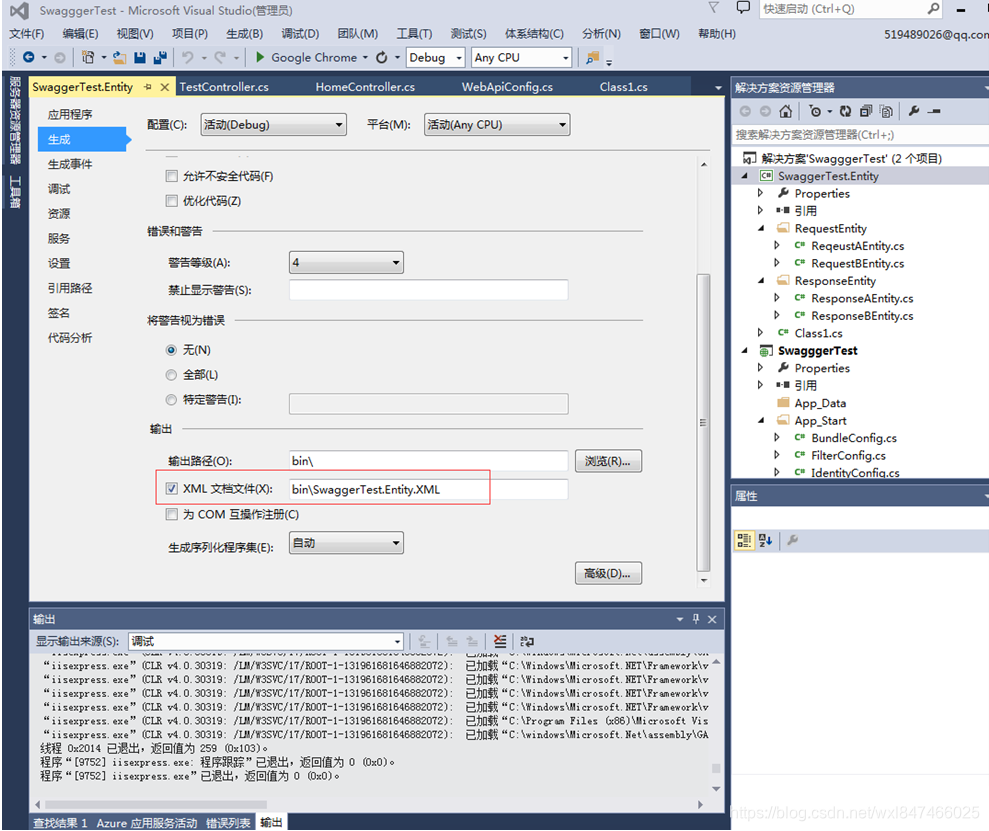Enable Register for COM interop checkbox
The height and width of the screenshot is (831, 989).
(x=172, y=514)
